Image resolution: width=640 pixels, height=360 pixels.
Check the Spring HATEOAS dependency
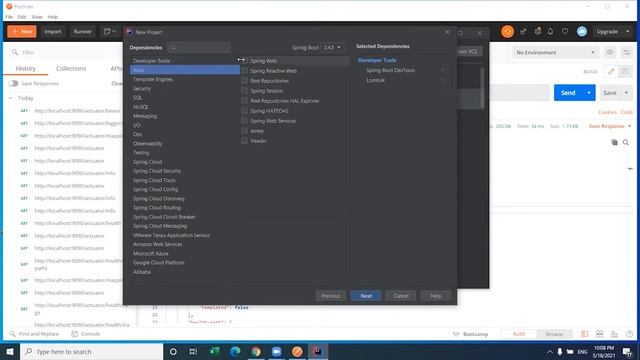pyautogui.click(x=244, y=111)
